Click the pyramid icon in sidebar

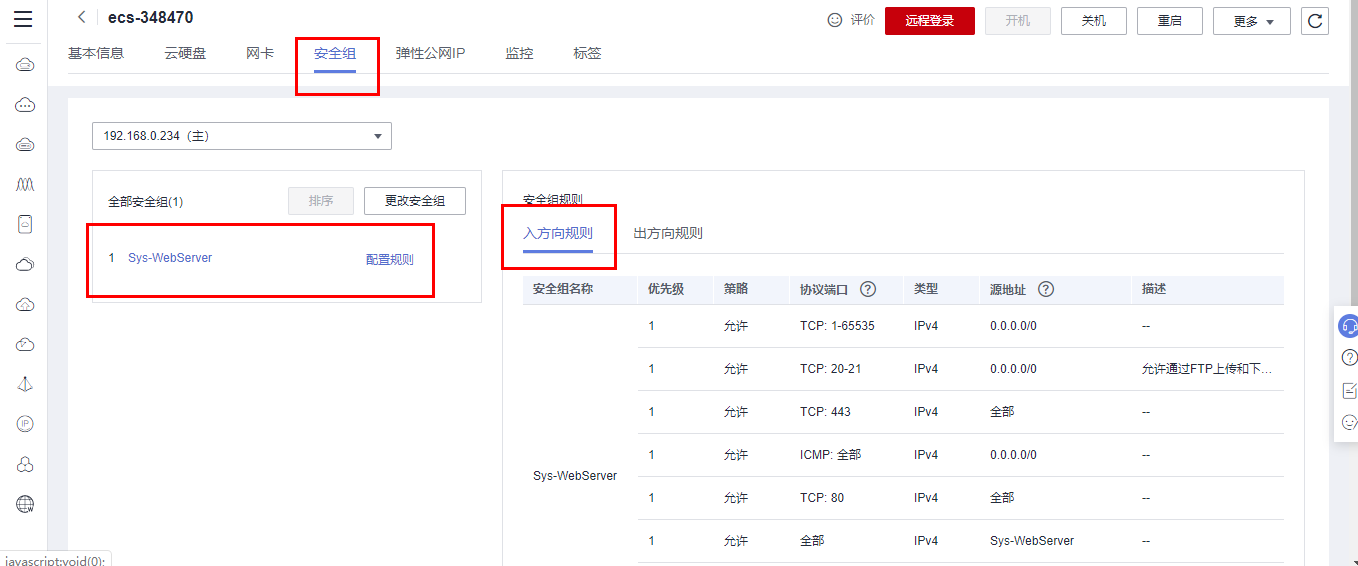(x=26, y=385)
